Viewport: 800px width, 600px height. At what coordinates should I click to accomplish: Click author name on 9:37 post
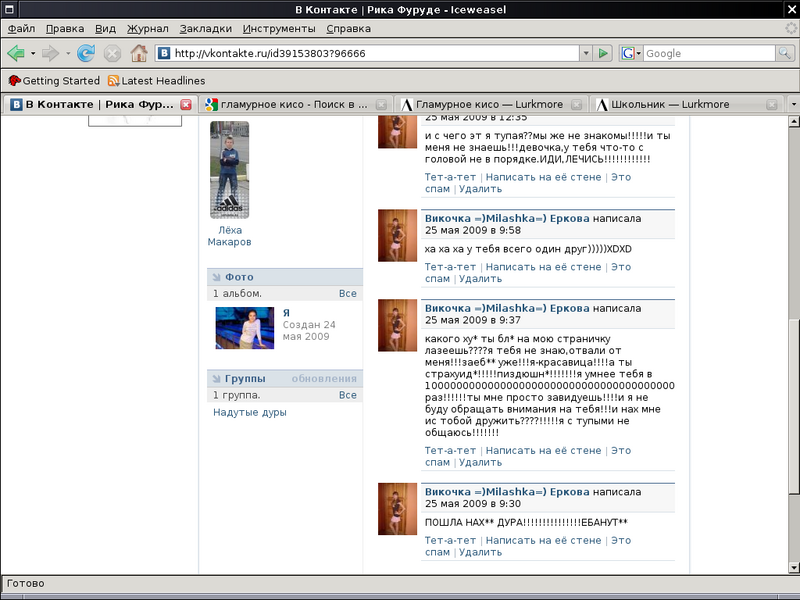[507, 308]
